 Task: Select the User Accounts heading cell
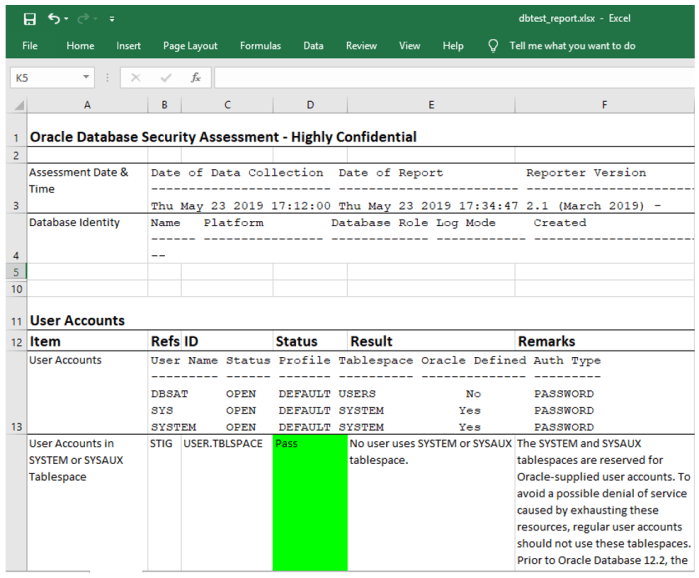(x=78, y=320)
